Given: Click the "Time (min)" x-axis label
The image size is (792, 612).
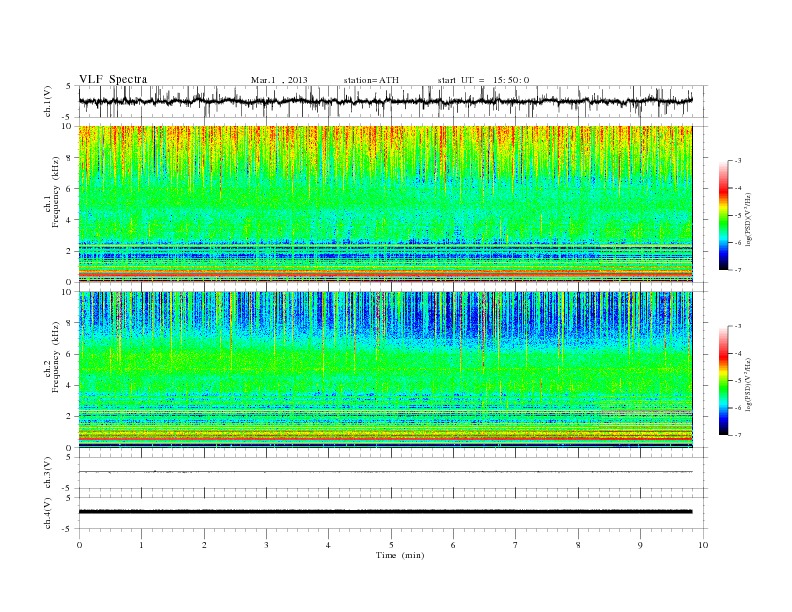Looking at the screenshot, I should 400,555.
